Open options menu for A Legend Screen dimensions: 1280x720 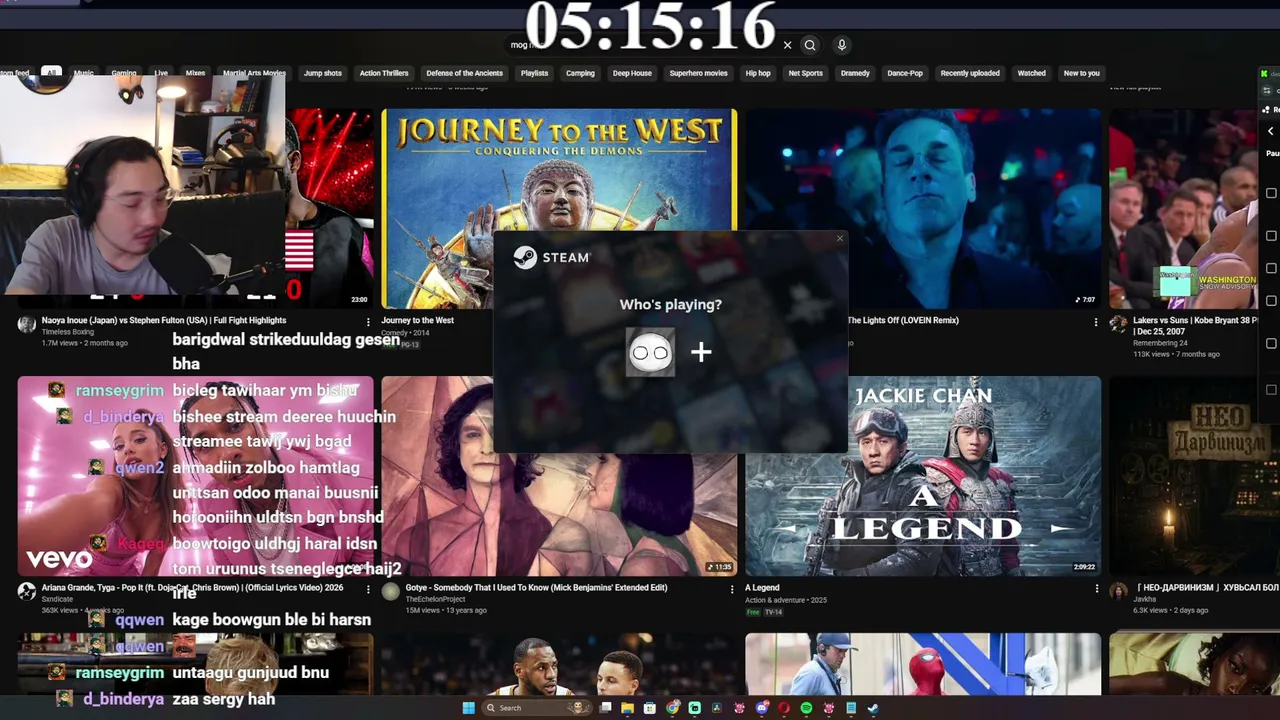1096,589
